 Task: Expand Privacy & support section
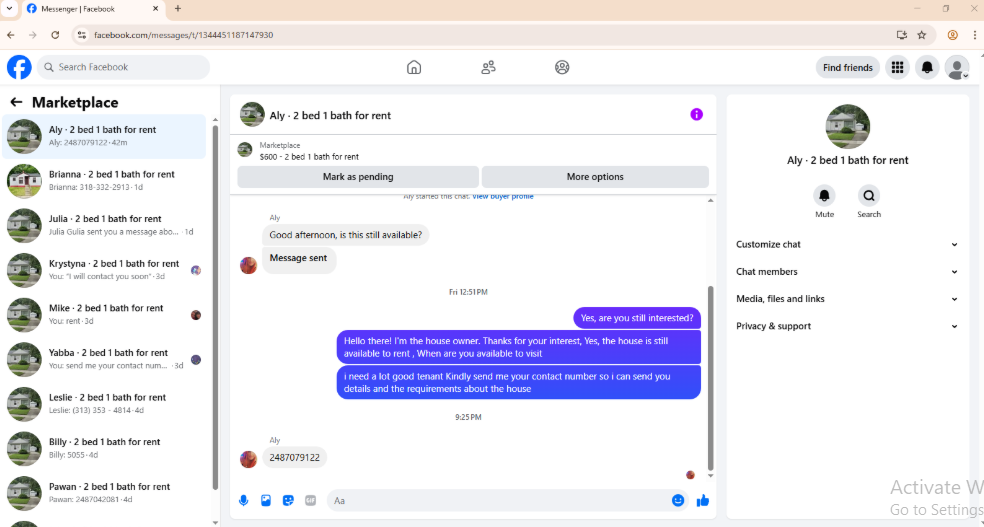(847, 326)
